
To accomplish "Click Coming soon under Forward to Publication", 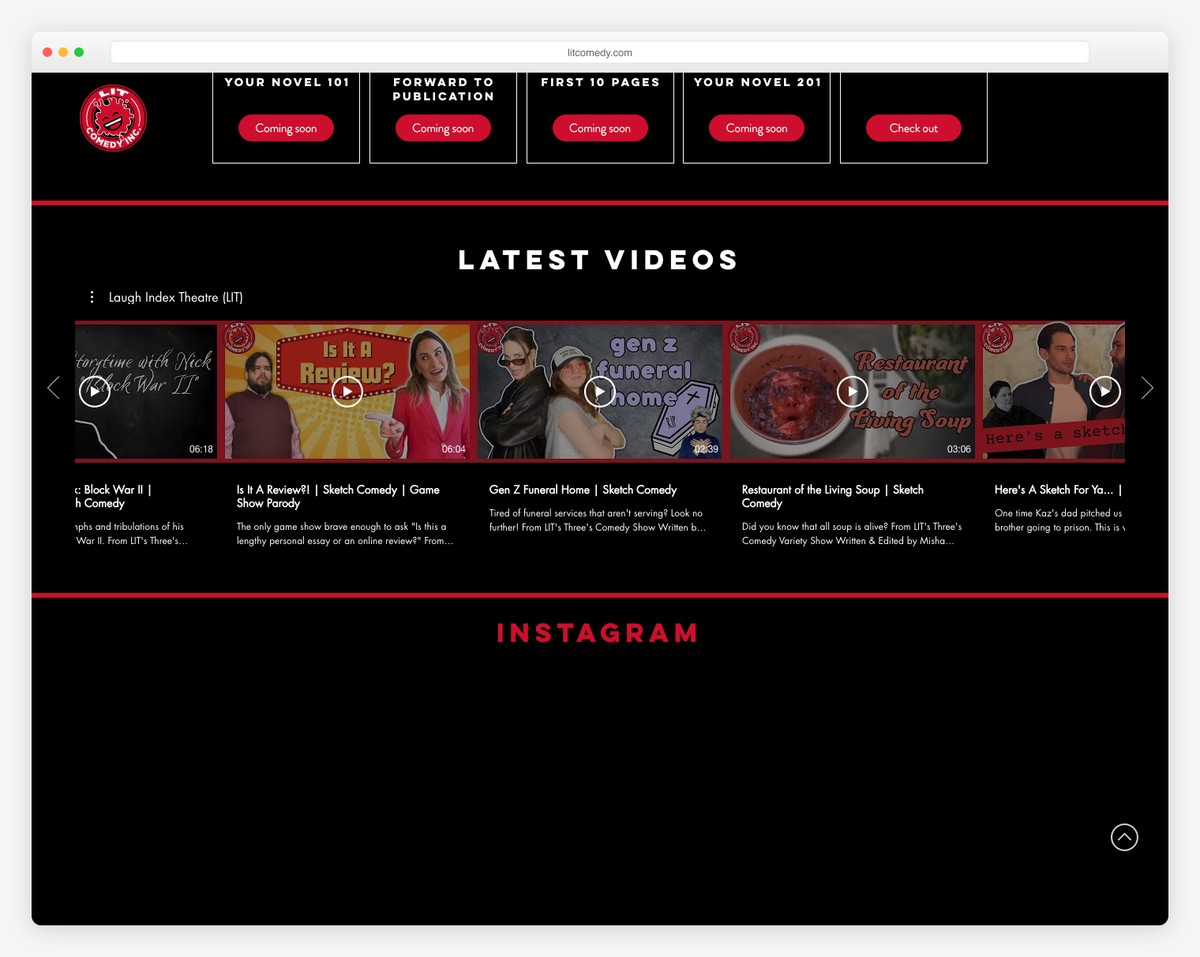I will pos(443,128).
